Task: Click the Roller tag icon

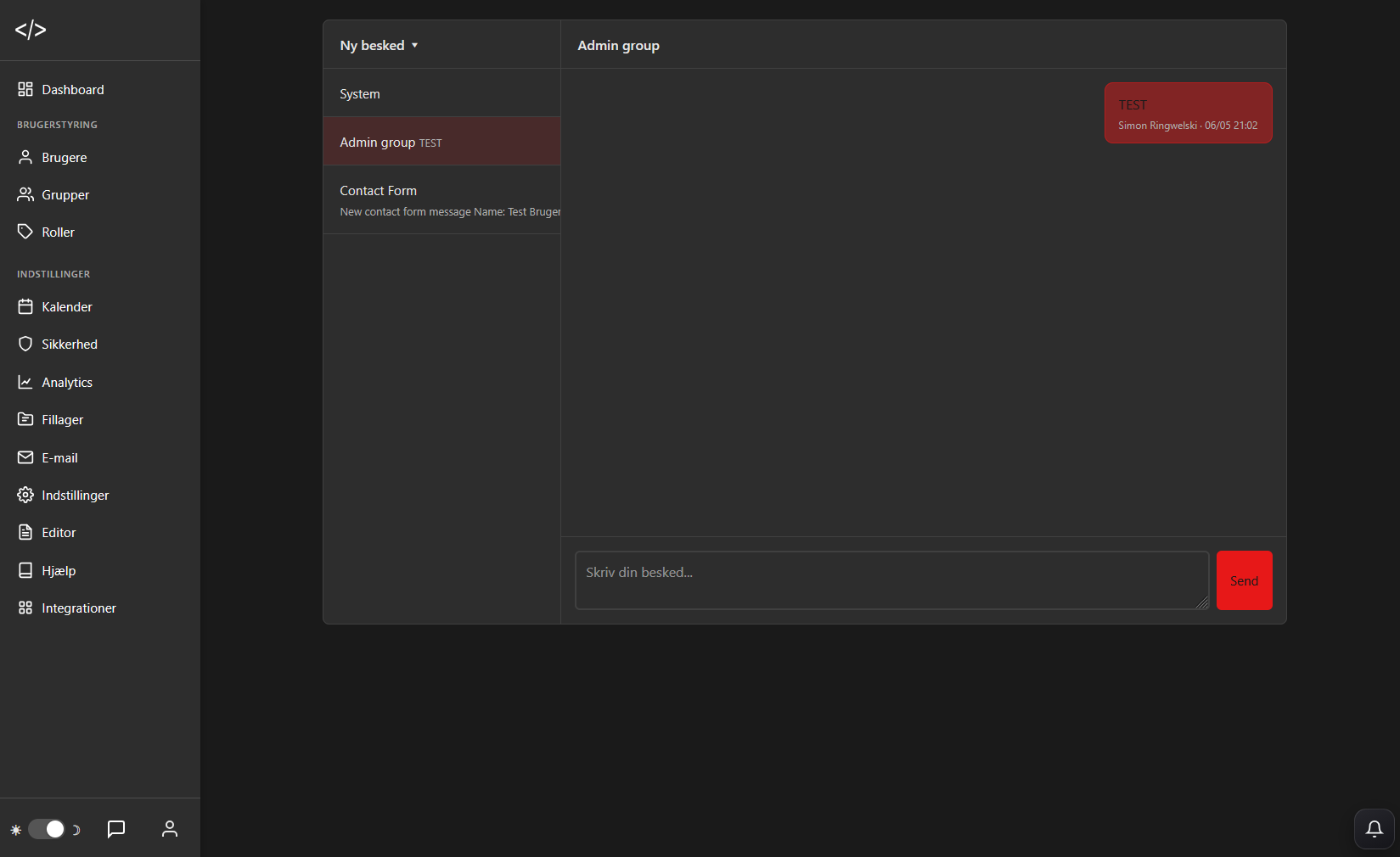Action: tap(25, 232)
